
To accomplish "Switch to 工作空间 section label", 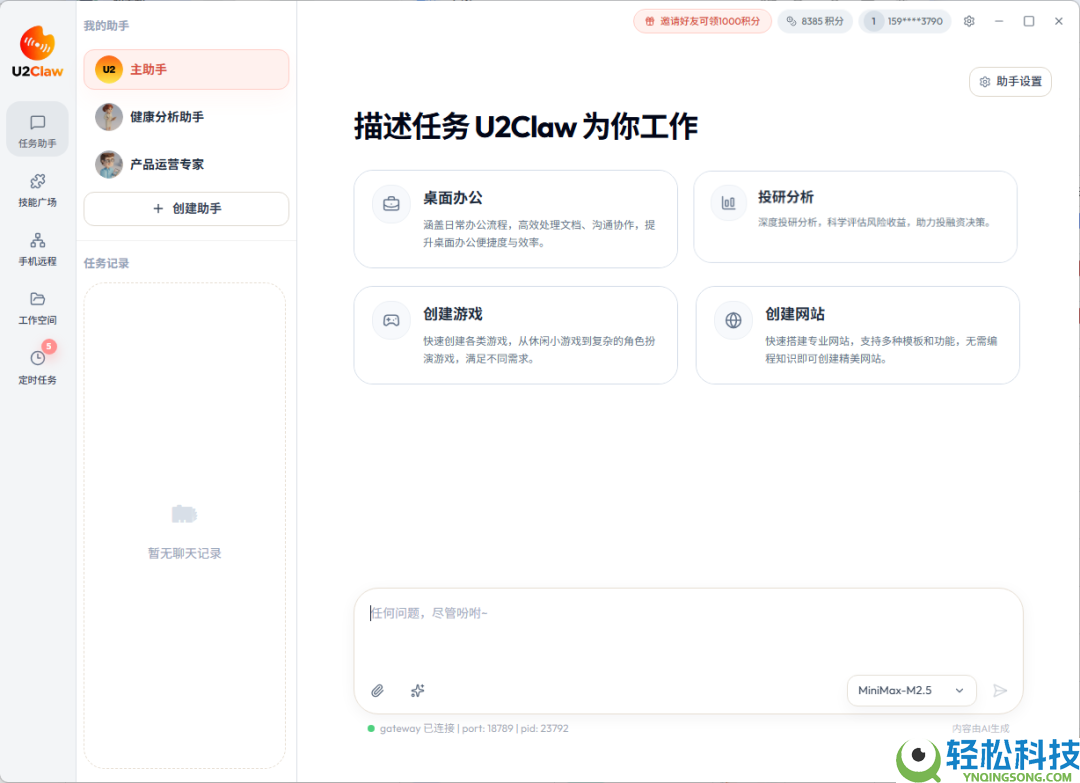I will pyautogui.click(x=38, y=320).
